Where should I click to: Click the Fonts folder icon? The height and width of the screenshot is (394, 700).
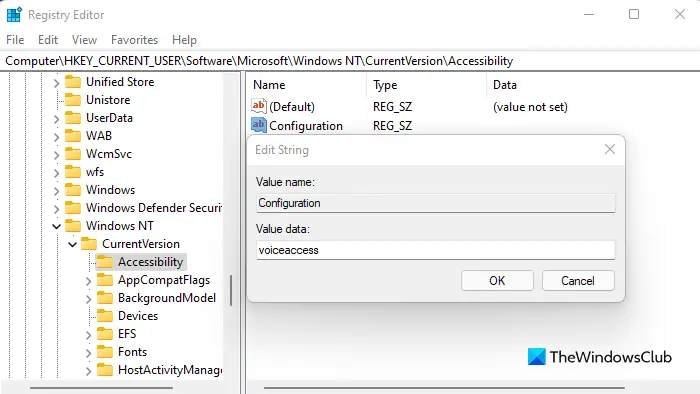(x=105, y=352)
